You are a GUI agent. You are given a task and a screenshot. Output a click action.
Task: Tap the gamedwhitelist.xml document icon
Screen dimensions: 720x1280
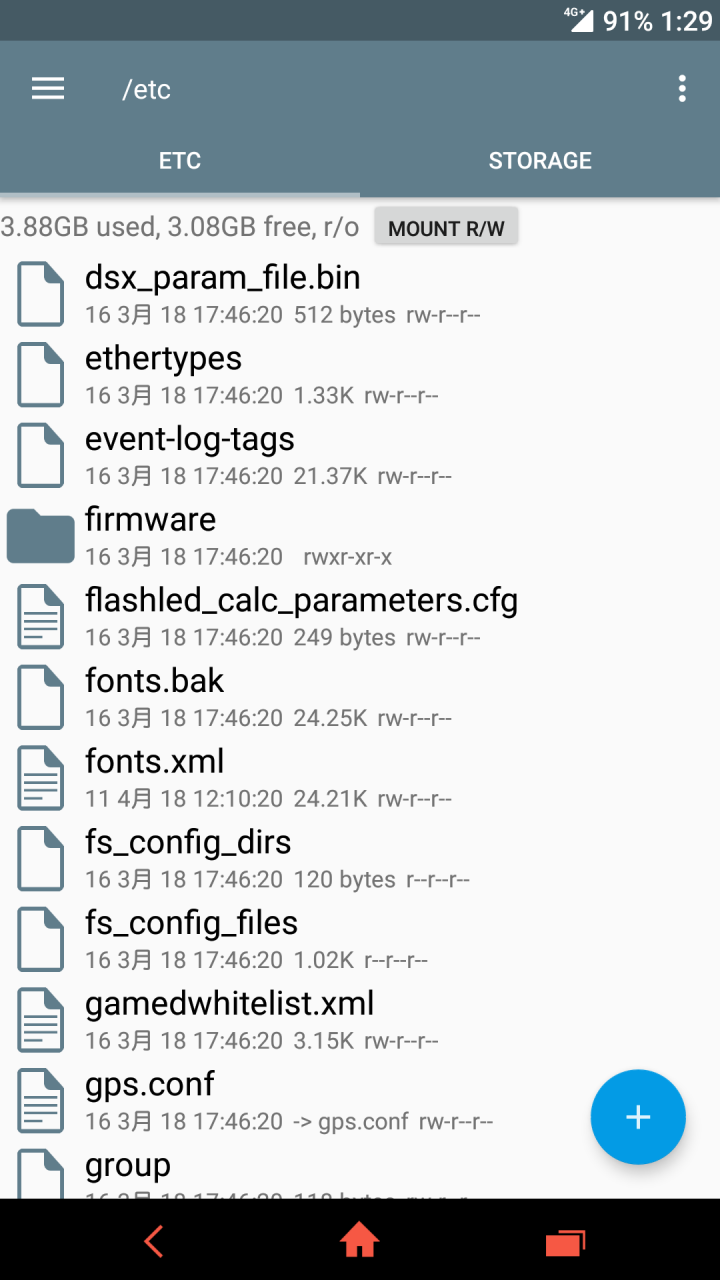click(x=41, y=1020)
